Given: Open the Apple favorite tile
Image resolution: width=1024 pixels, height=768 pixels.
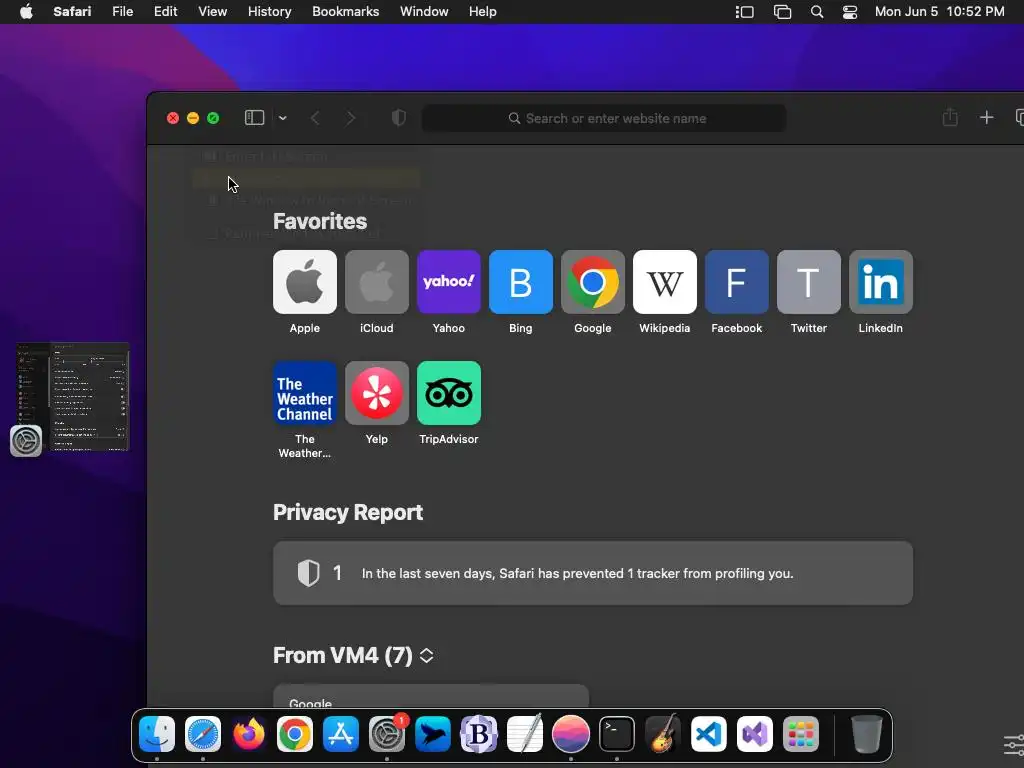Looking at the screenshot, I should pos(305,282).
